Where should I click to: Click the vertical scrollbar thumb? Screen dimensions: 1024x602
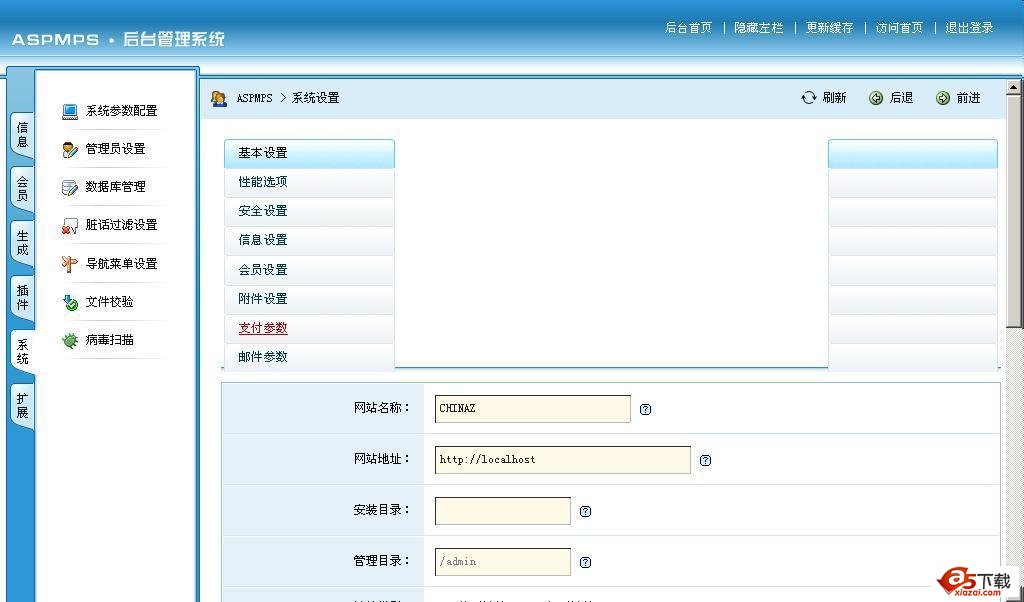[x=1014, y=212]
